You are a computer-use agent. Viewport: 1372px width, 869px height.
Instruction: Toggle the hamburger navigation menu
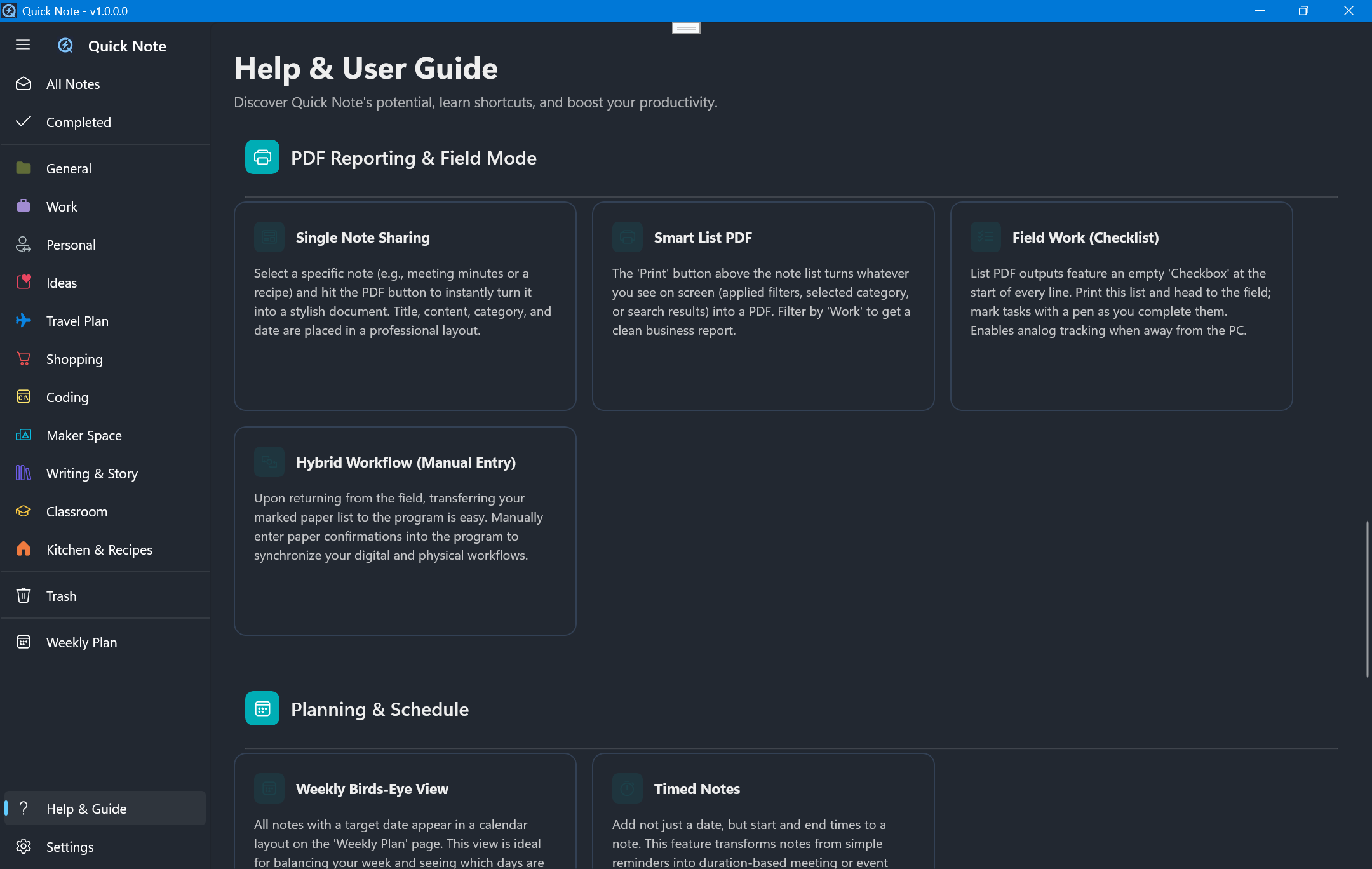(x=23, y=45)
